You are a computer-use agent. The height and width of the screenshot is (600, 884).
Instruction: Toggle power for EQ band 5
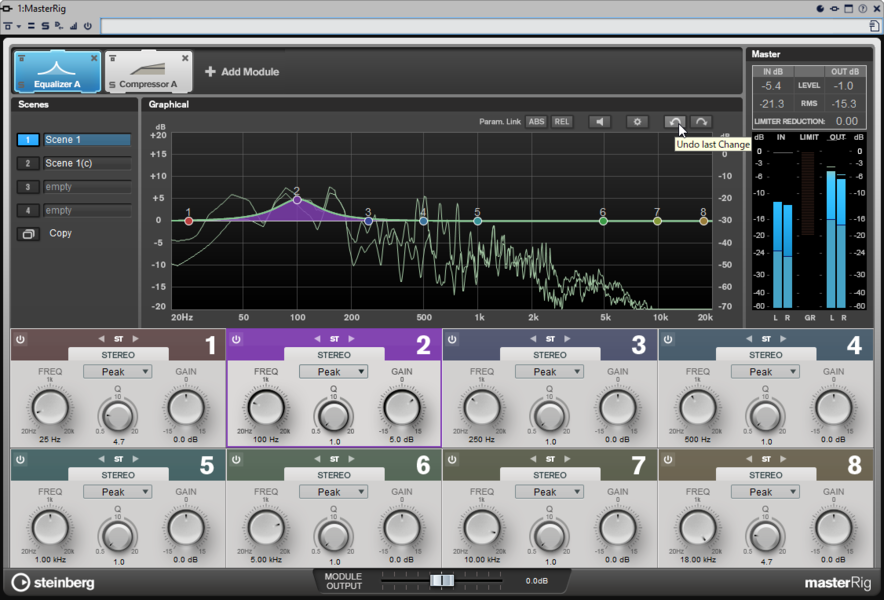coord(20,460)
